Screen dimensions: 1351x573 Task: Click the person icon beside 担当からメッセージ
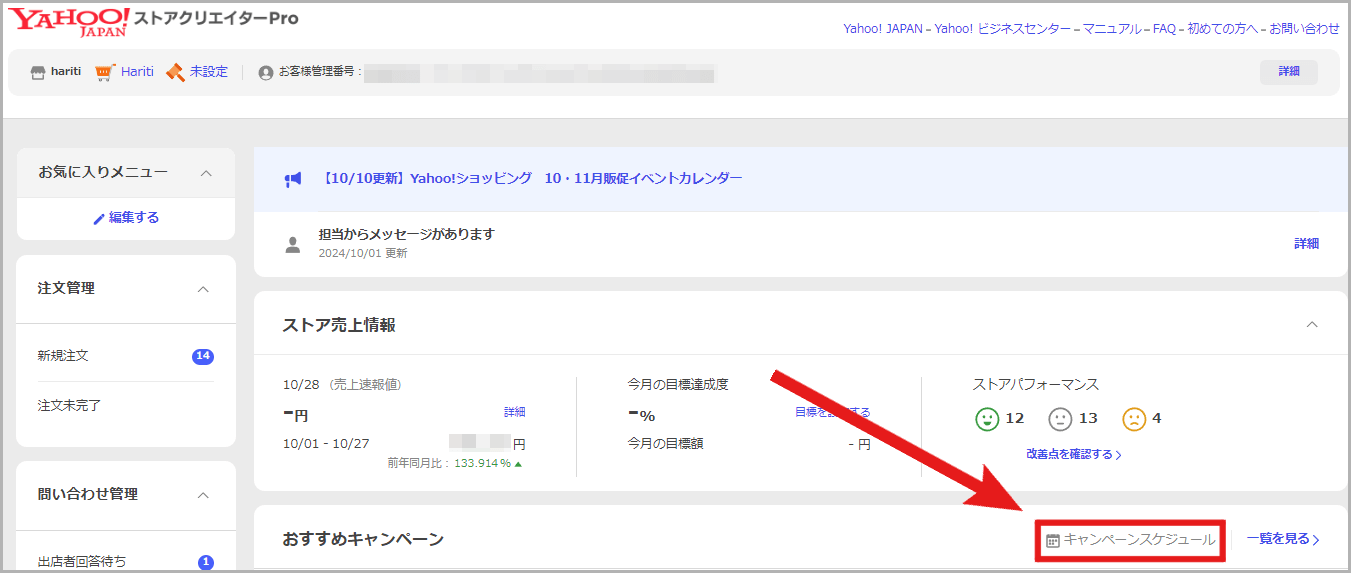292,244
